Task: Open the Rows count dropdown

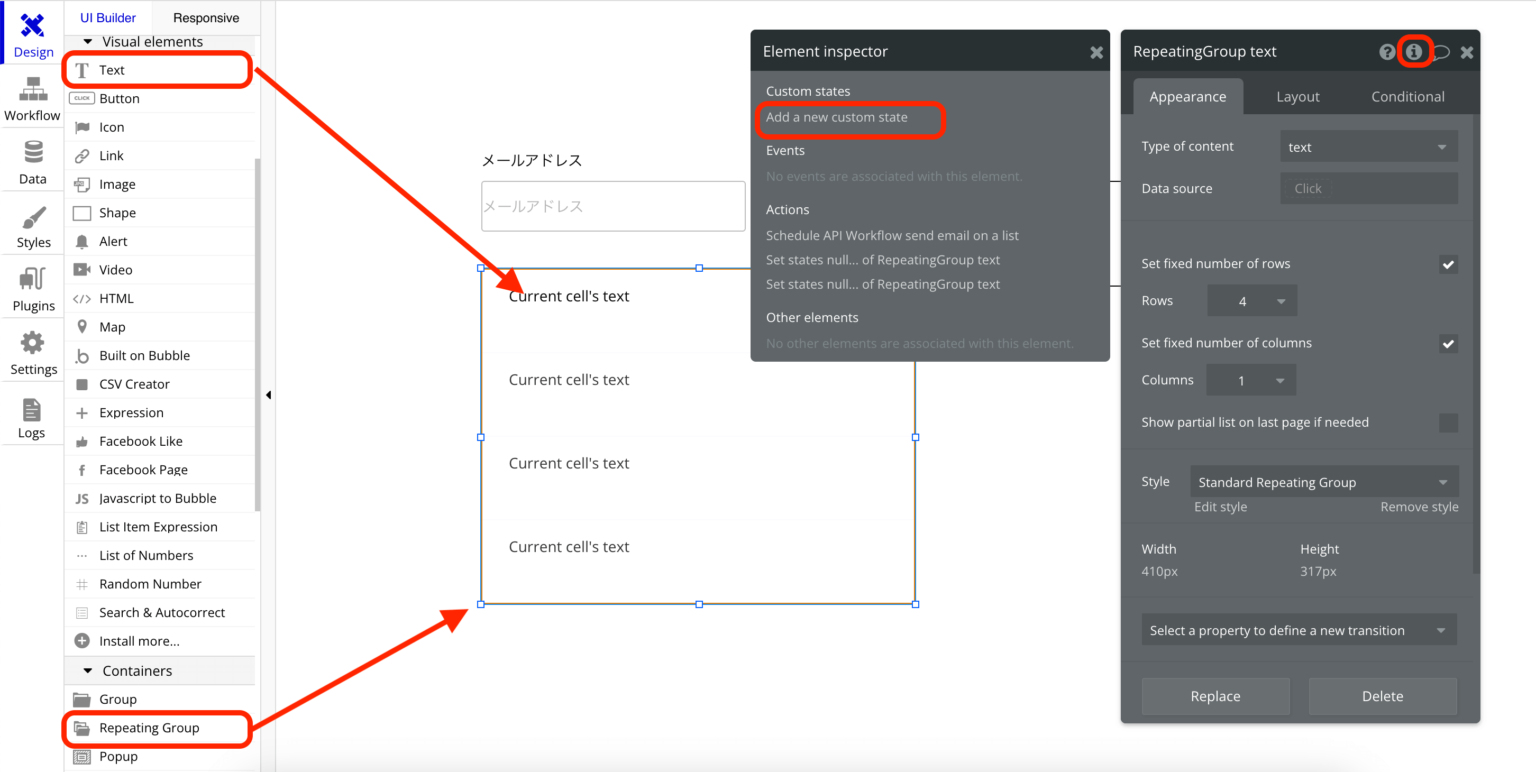Action: (1251, 300)
